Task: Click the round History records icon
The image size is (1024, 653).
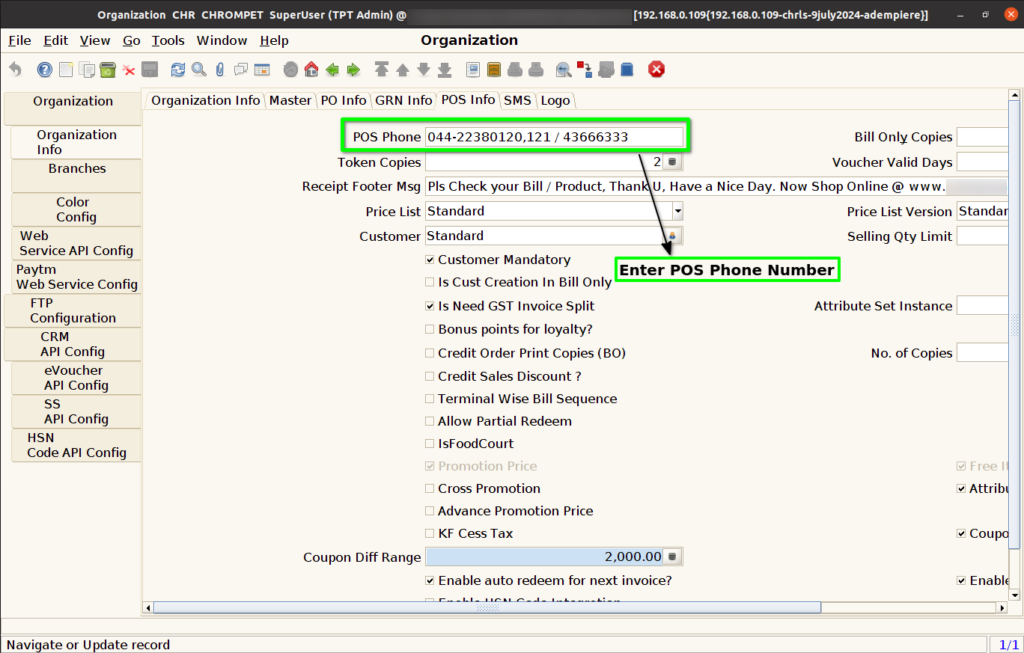Action: [x=291, y=69]
